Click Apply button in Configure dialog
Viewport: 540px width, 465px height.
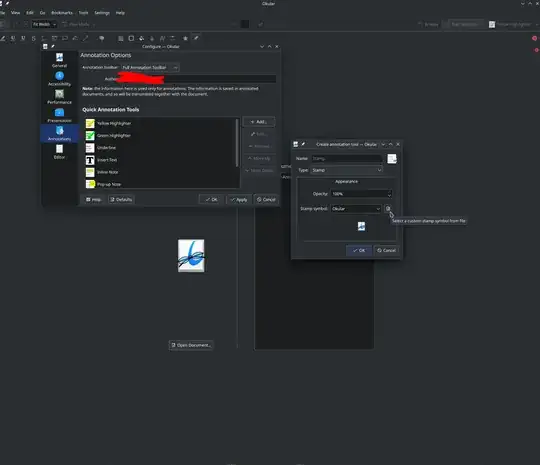click(x=239, y=199)
